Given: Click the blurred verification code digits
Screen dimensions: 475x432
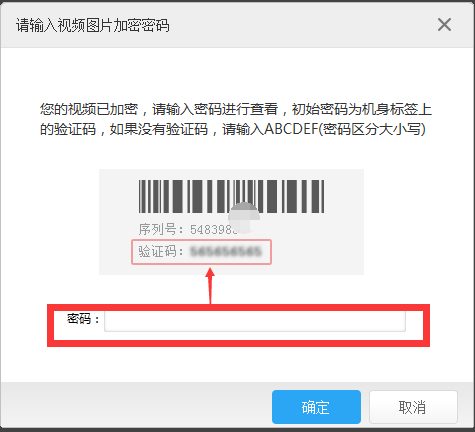Looking at the screenshot, I should [x=226, y=251].
